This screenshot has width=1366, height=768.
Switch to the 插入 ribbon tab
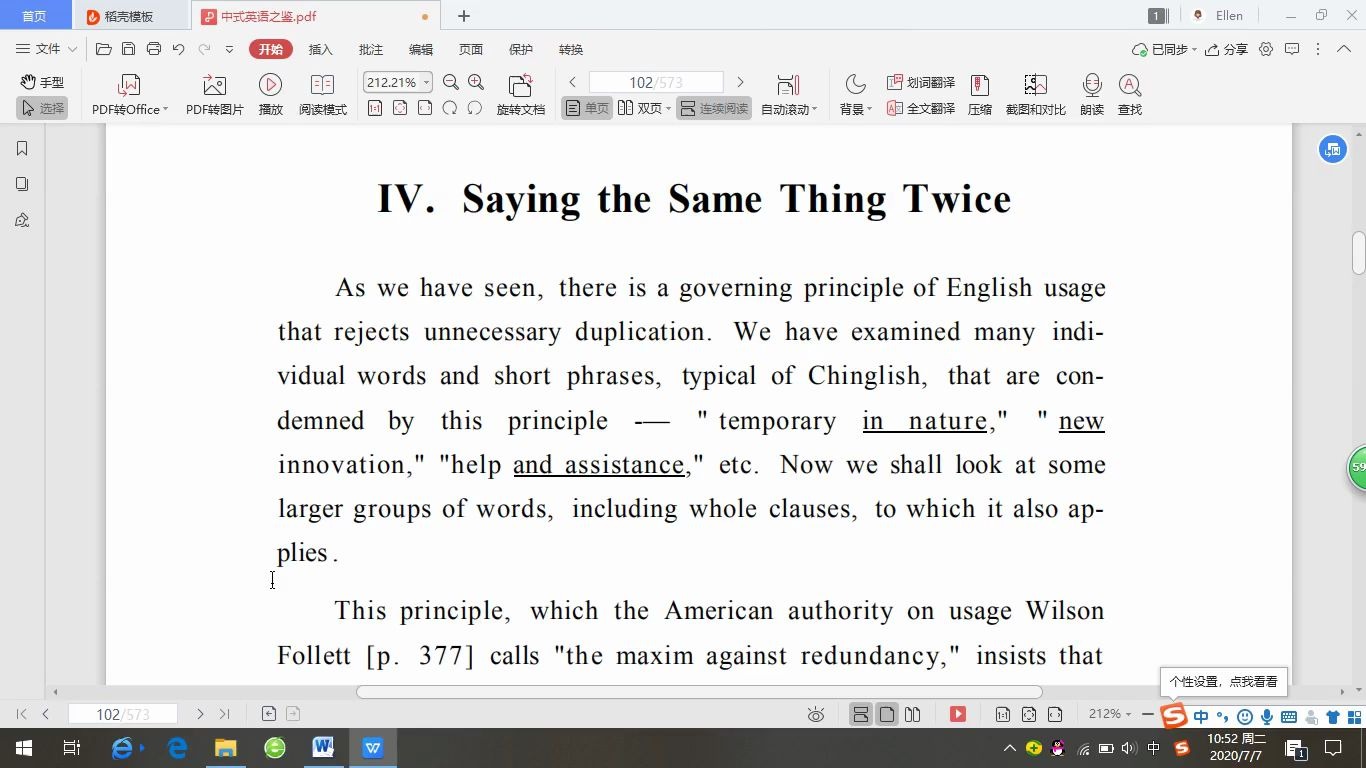point(320,49)
